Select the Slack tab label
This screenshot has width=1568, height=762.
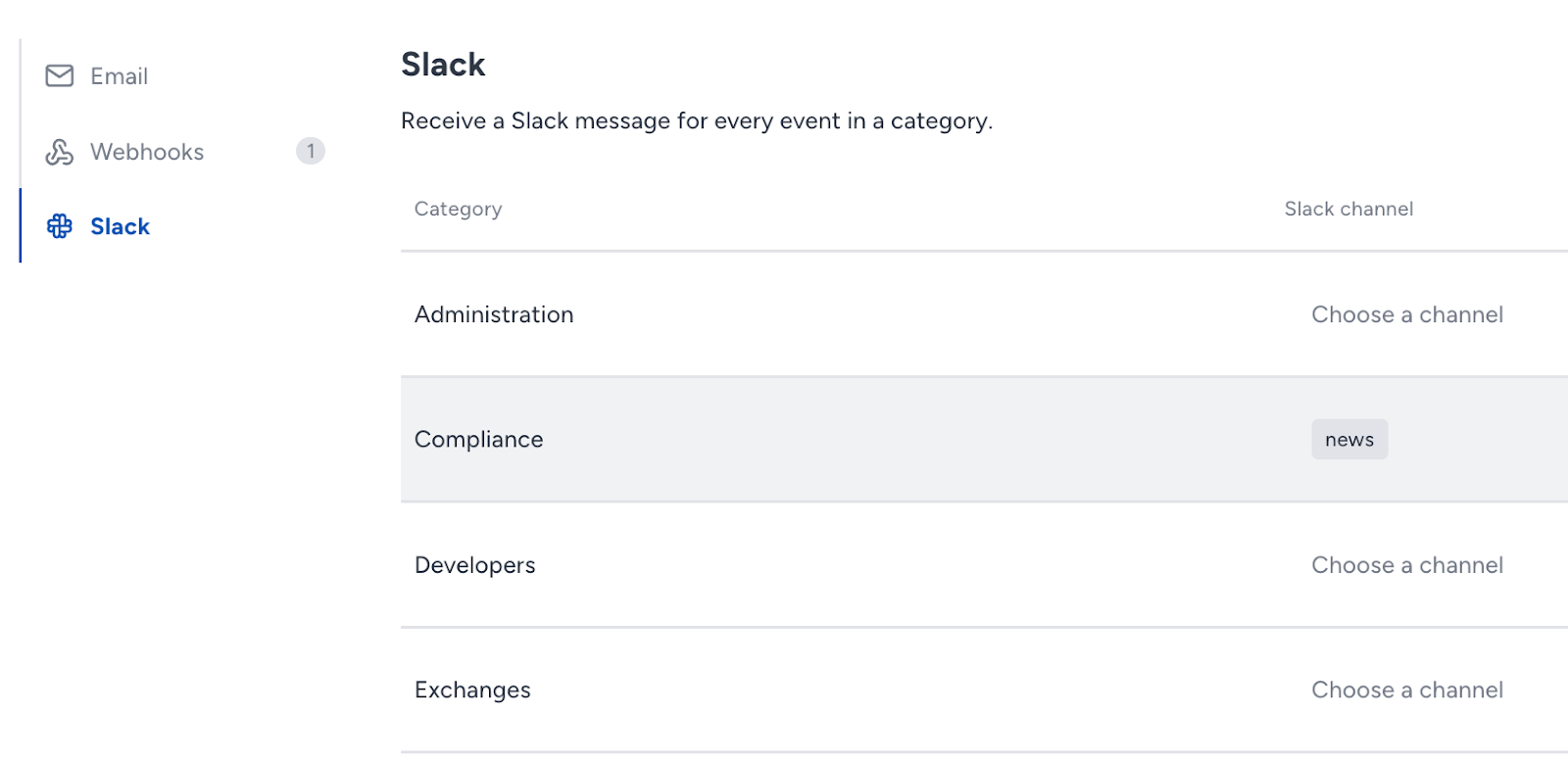point(120,226)
